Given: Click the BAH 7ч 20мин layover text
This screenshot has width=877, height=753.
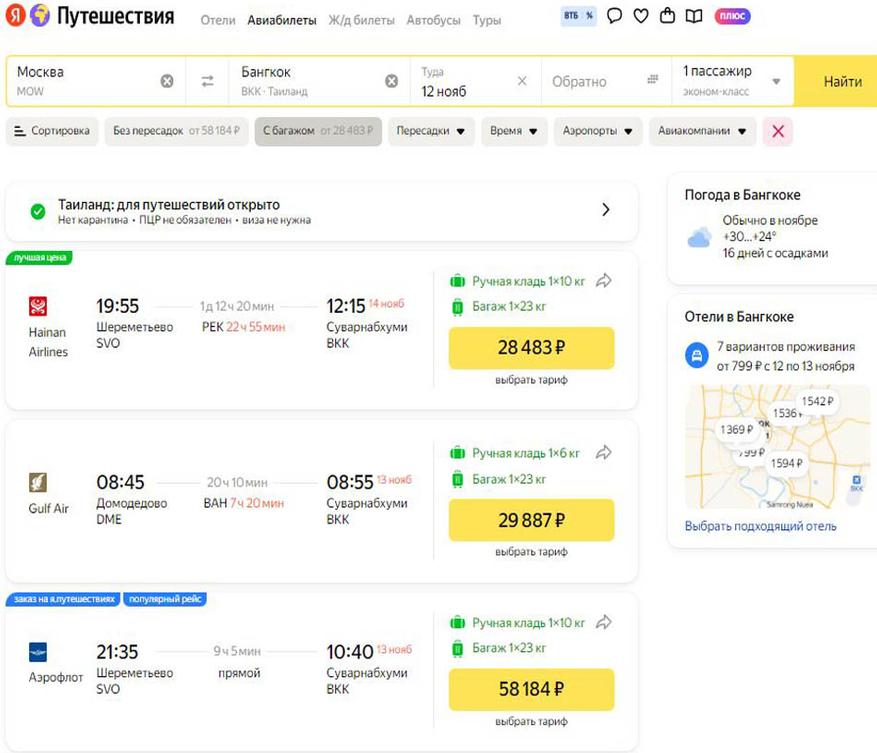Looking at the screenshot, I should click(243, 503).
